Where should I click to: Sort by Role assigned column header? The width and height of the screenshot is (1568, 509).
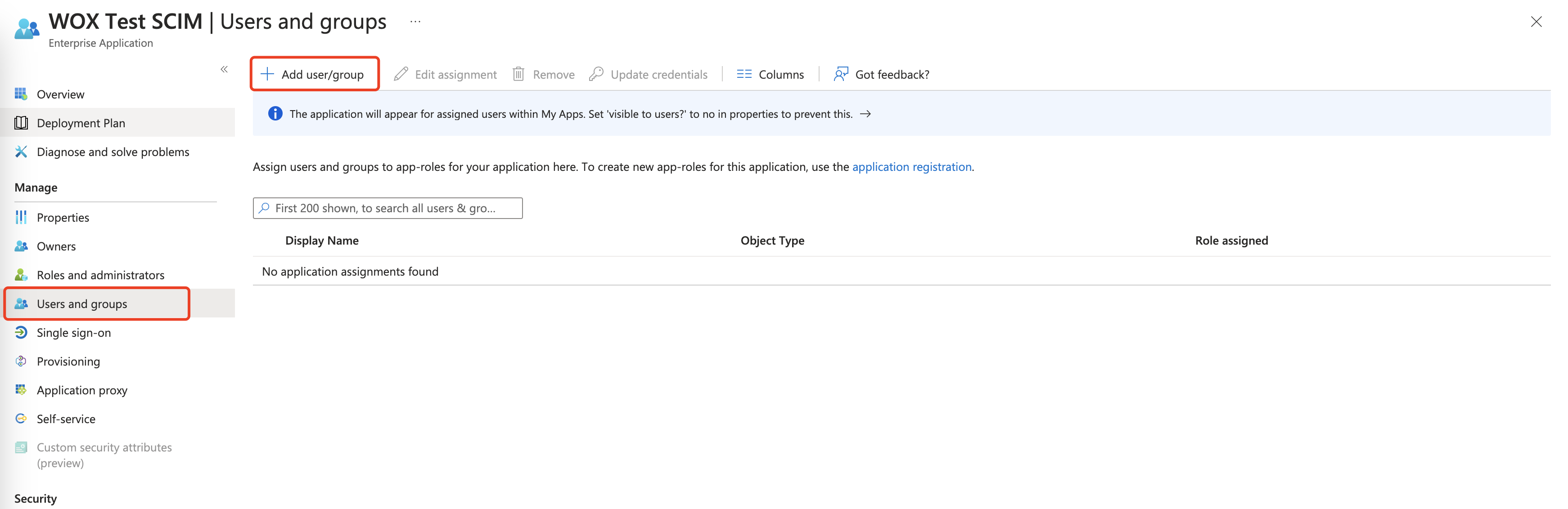1231,240
